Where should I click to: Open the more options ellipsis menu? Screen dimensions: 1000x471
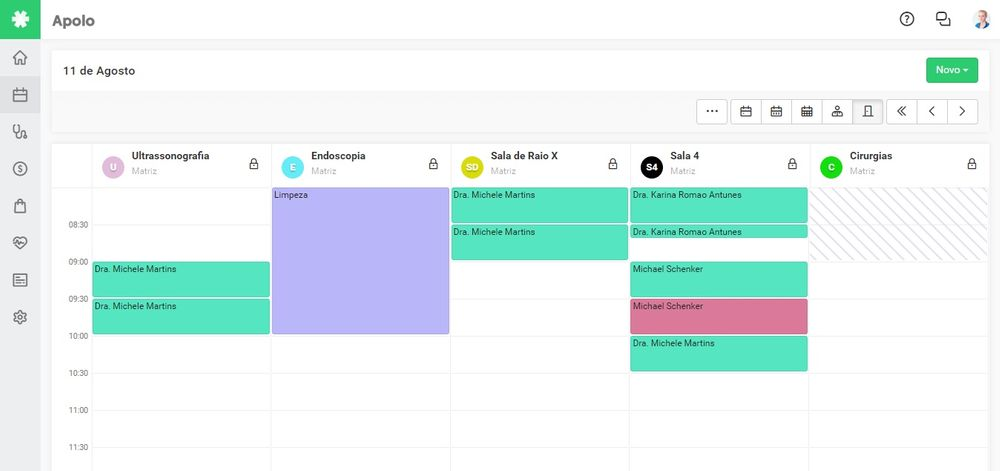click(712, 112)
